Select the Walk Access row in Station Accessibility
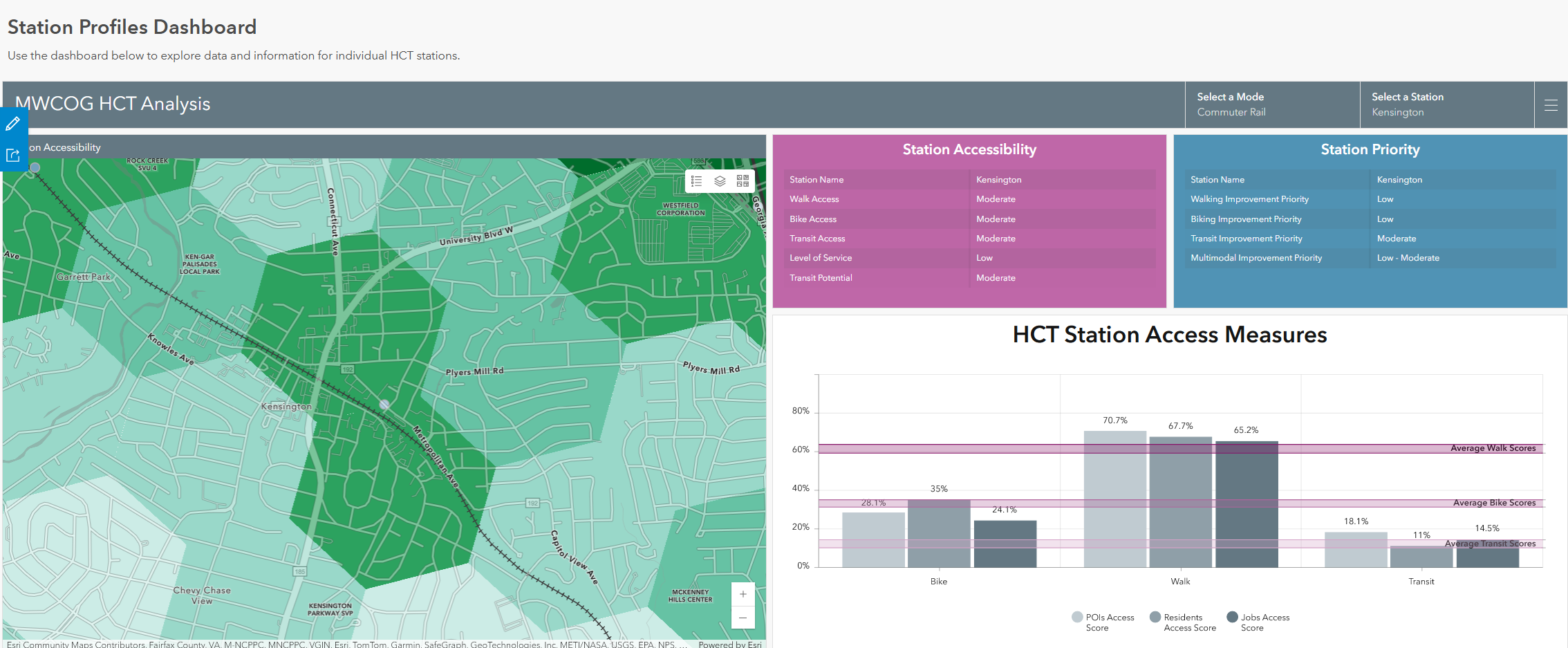Image resolution: width=1568 pixels, height=648 pixels. coord(968,199)
